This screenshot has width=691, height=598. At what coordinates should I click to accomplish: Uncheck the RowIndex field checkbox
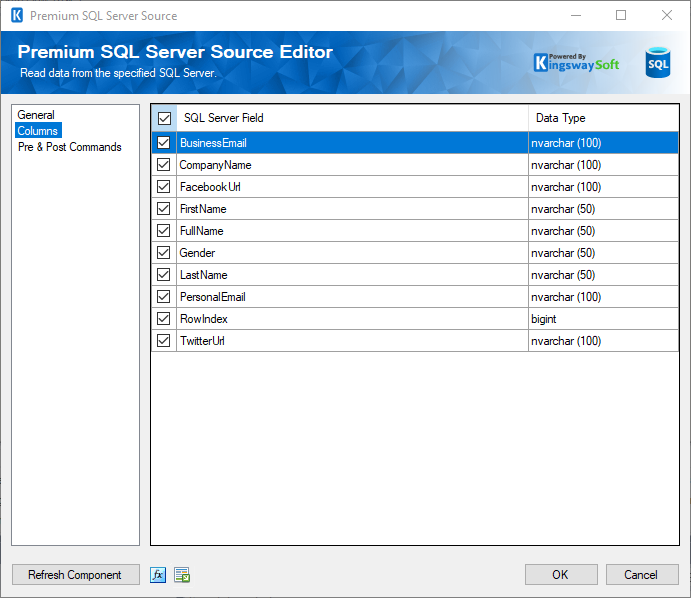pos(163,319)
